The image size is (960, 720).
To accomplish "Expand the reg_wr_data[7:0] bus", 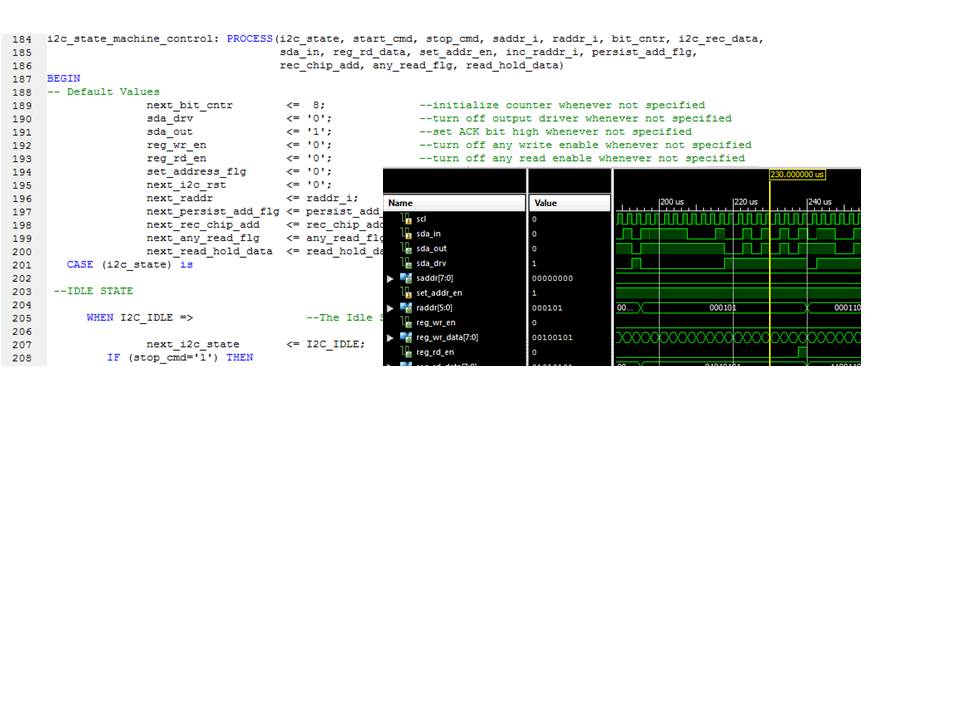I will (390, 337).
